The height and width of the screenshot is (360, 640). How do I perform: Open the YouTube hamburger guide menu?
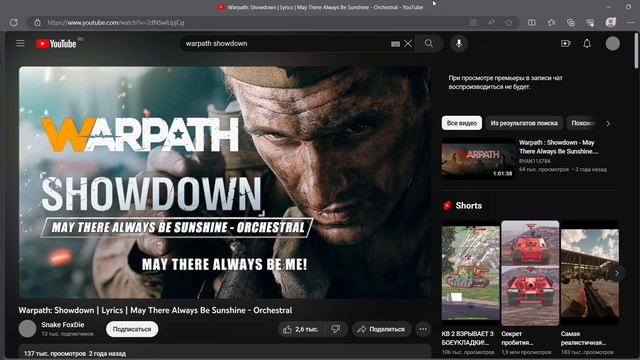(x=20, y=43)
